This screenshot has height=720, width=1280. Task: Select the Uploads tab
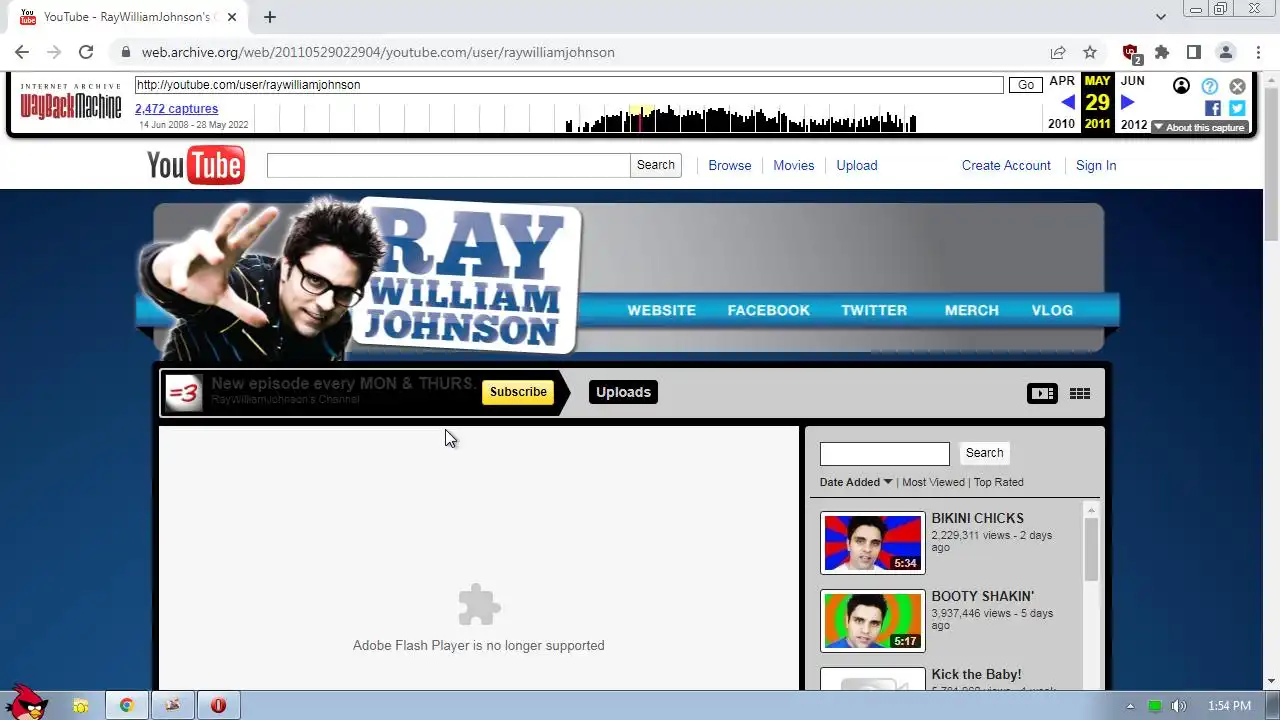pos(623,392)
